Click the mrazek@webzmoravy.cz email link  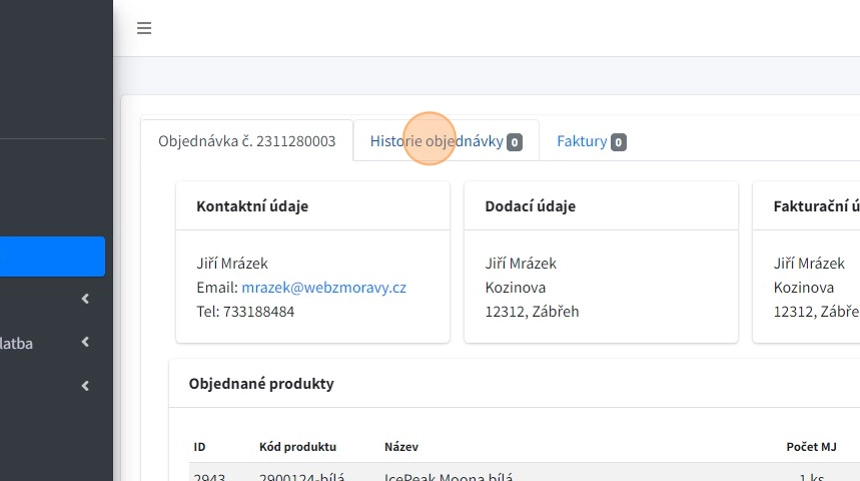click(323, 287)
